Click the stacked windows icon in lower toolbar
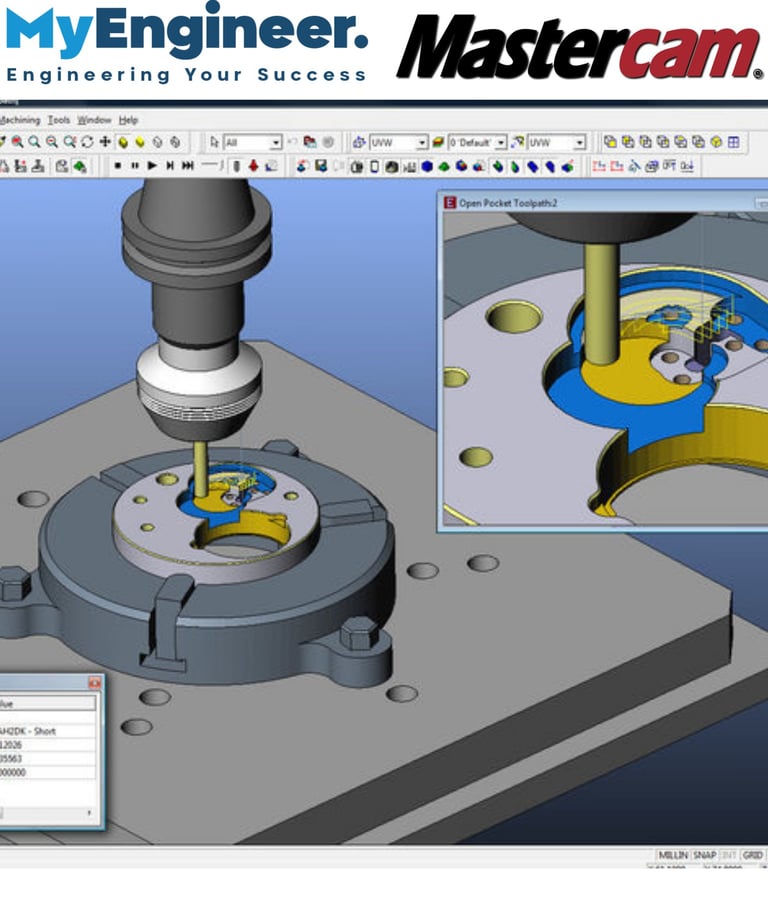 pyautogui.click(x=651, y=167)
